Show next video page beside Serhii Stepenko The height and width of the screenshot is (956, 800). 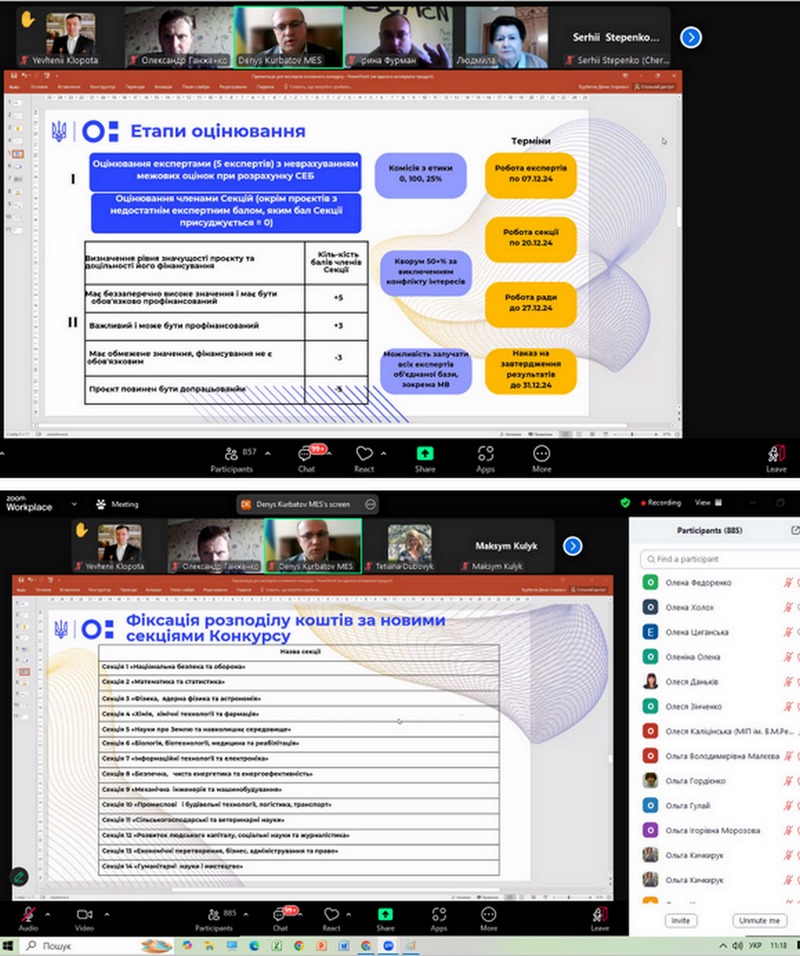(690, 37)
